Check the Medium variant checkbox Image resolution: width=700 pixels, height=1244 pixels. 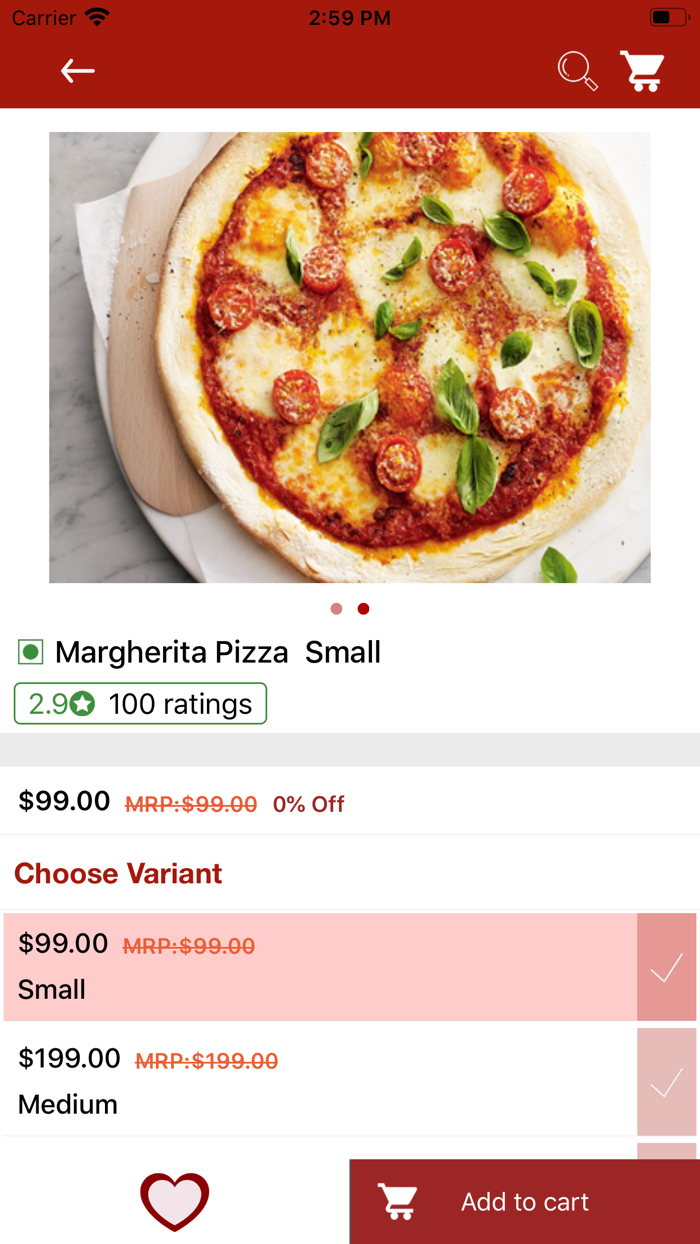pos(666,1082)
